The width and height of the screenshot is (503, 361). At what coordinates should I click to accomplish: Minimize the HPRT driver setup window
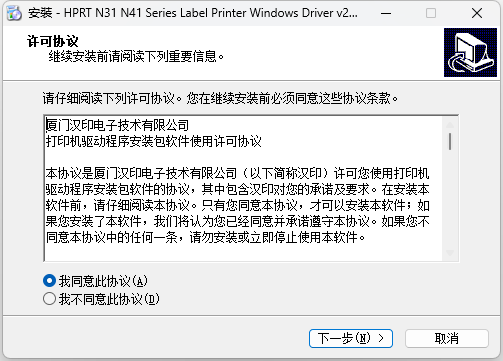pyautogui.click(x=386, y=13)
